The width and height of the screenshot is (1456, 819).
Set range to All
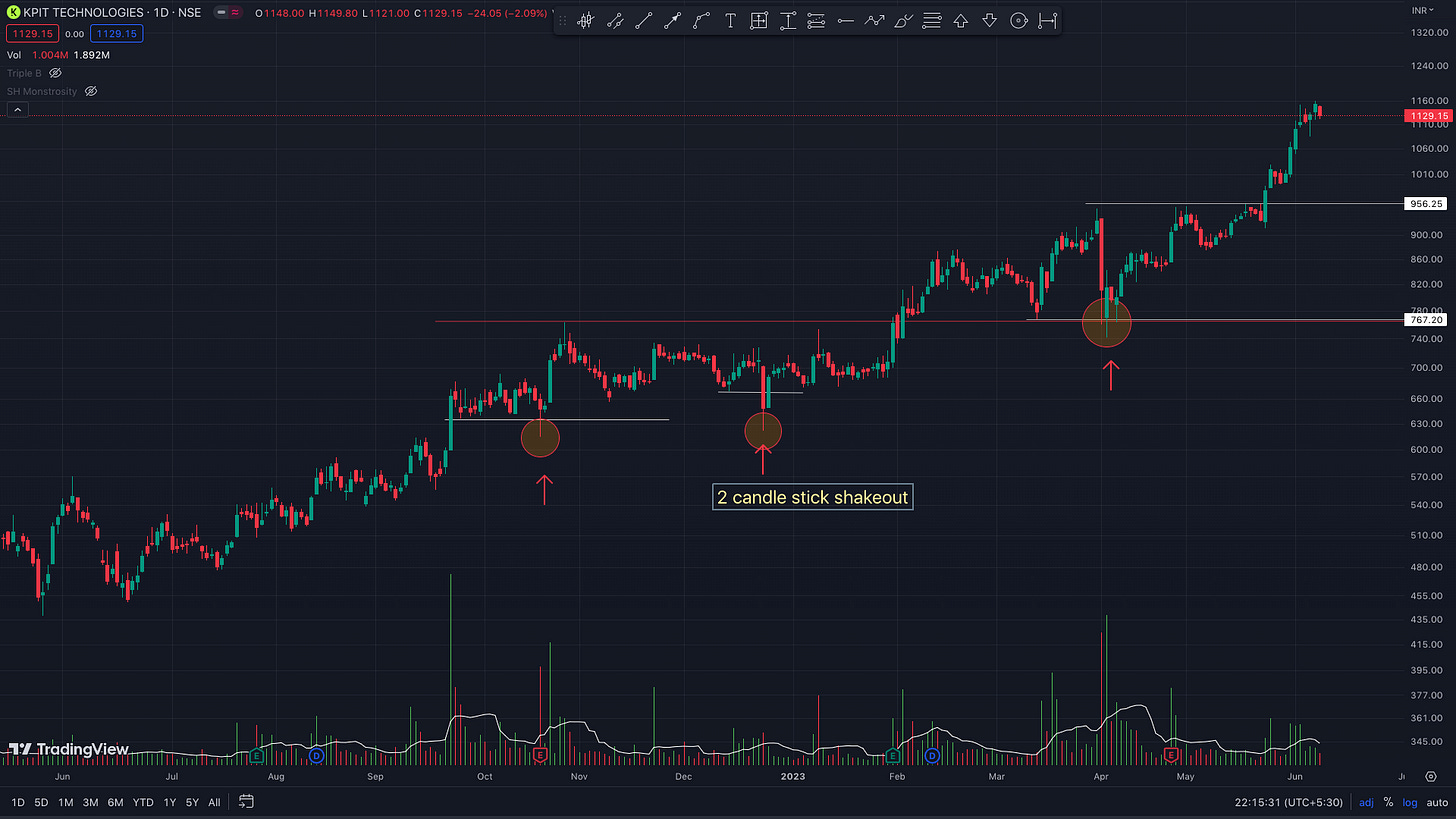[214, 802]
